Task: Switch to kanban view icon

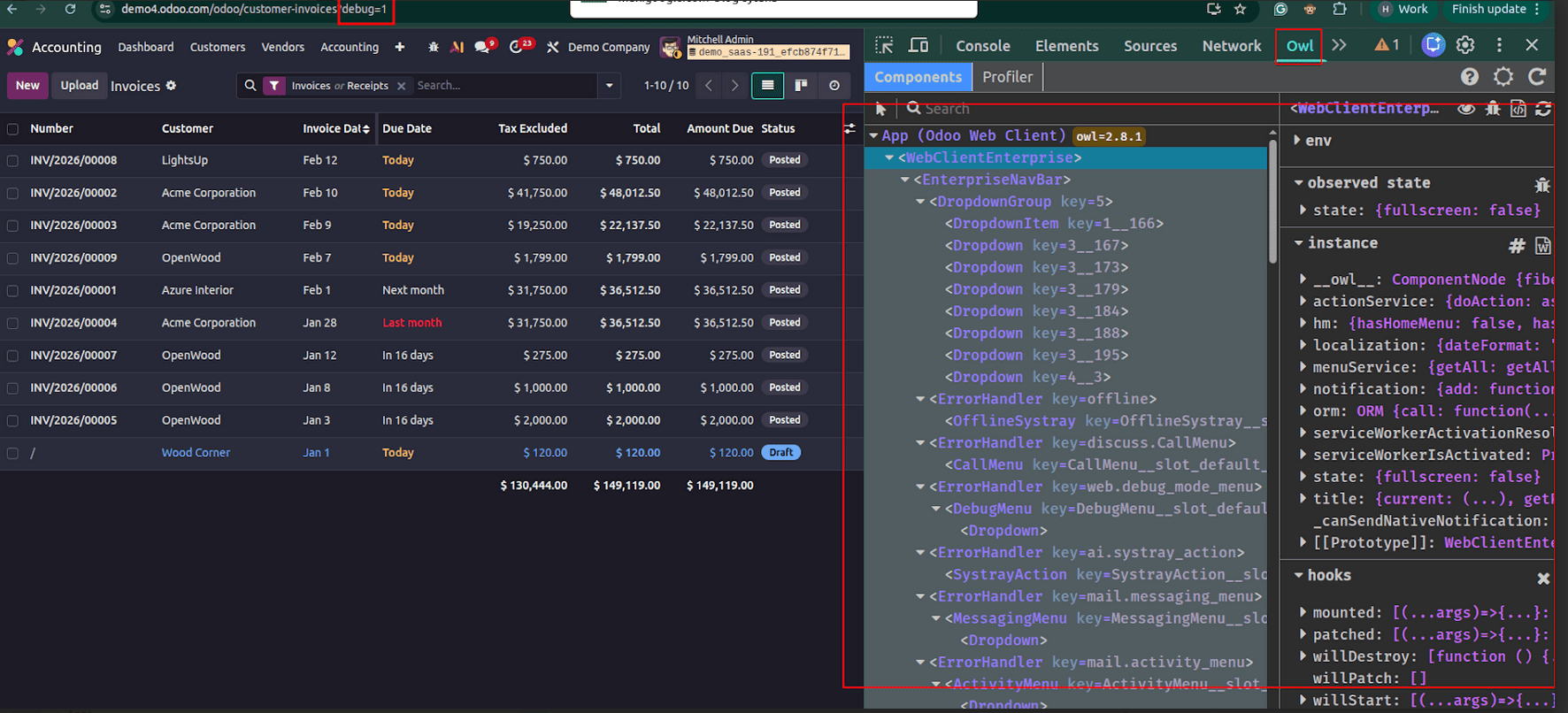Action: click(x=801, y=85)
